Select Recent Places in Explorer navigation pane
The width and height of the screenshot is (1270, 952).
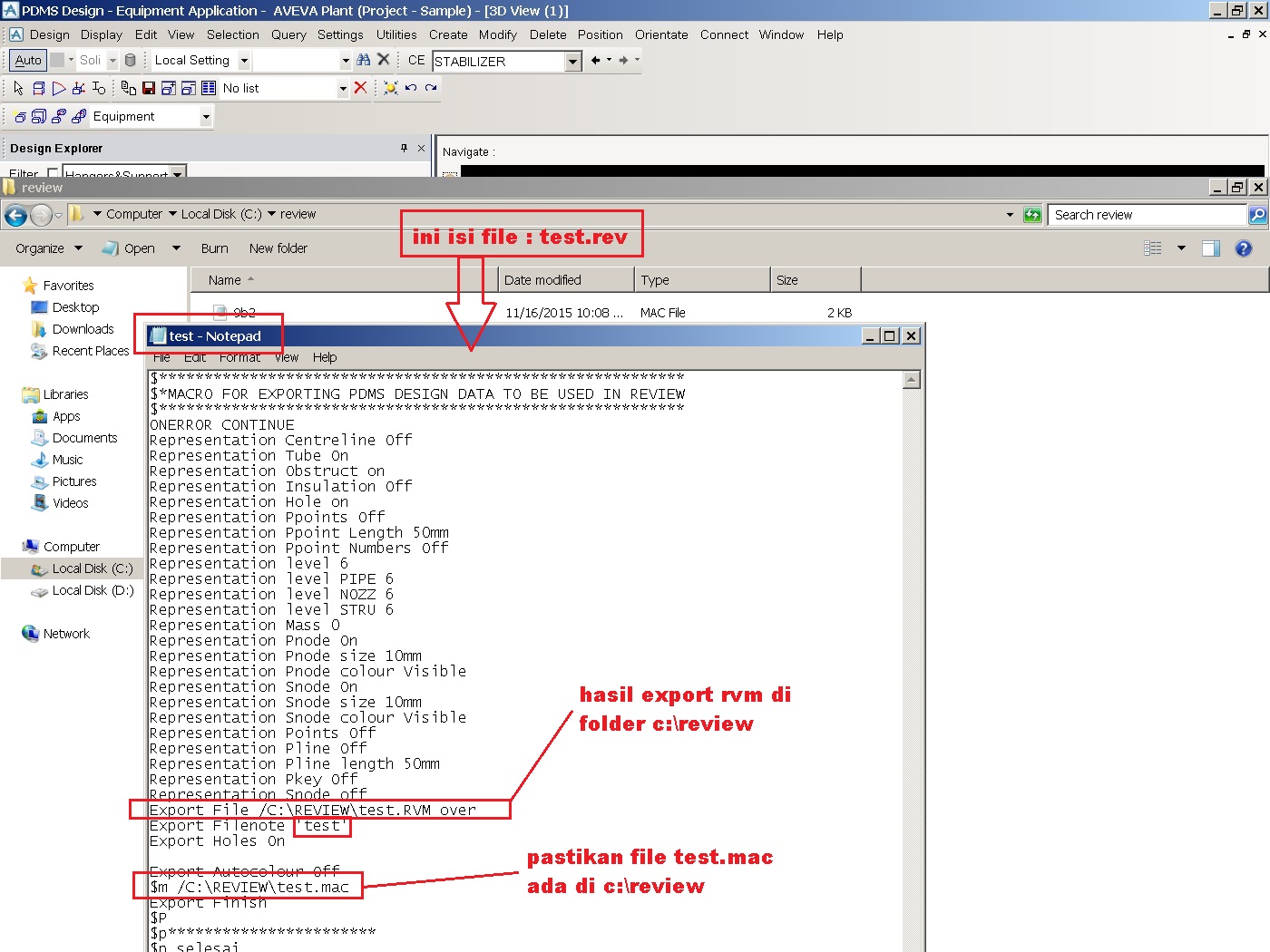pyautogui.click(x=90, y=351)
